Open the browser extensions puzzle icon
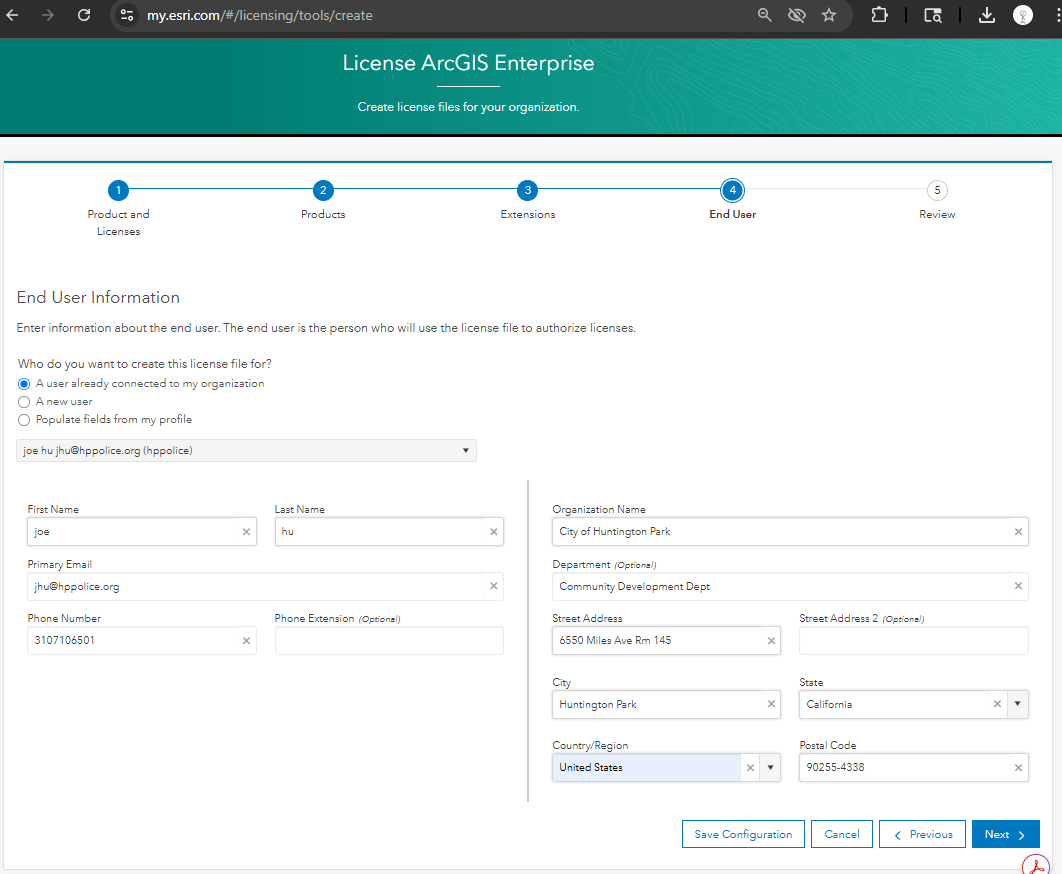This screenshot has height=874, width=1062. pos(879,15)
